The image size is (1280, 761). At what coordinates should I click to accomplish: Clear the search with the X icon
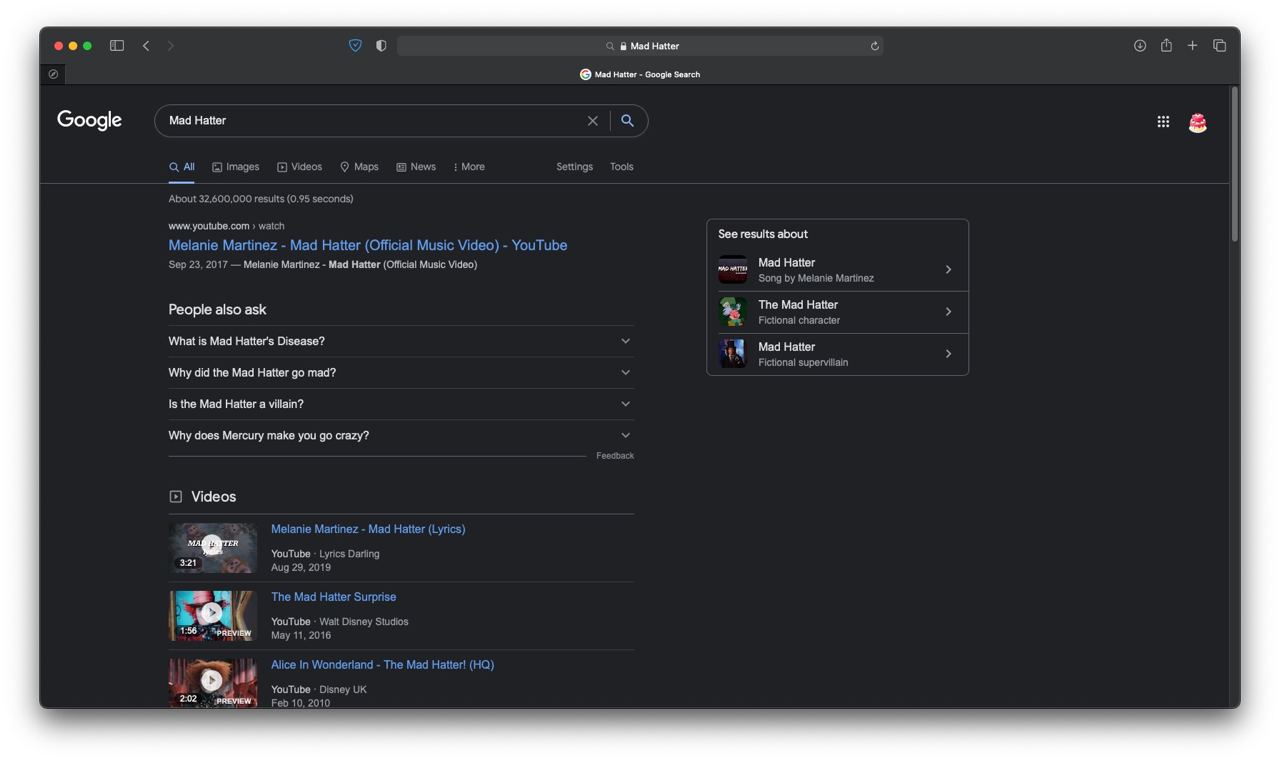(592, 121)
